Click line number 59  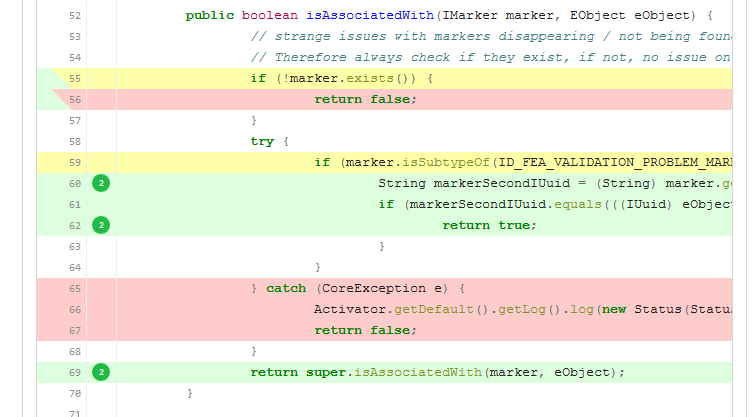(75, 162)
